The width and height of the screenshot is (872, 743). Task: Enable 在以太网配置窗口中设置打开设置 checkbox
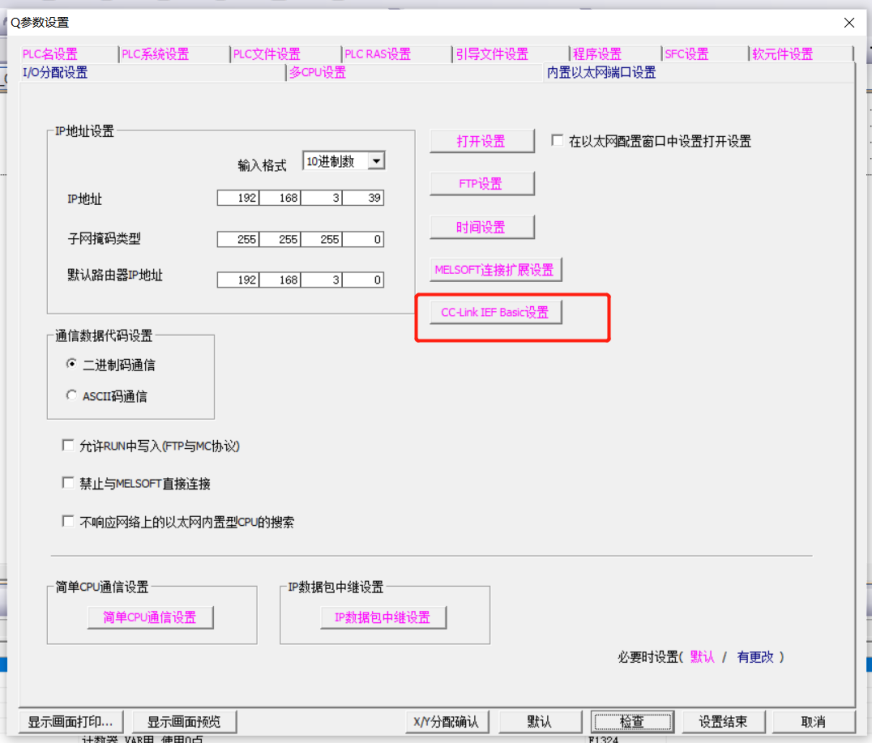[557, 140]
